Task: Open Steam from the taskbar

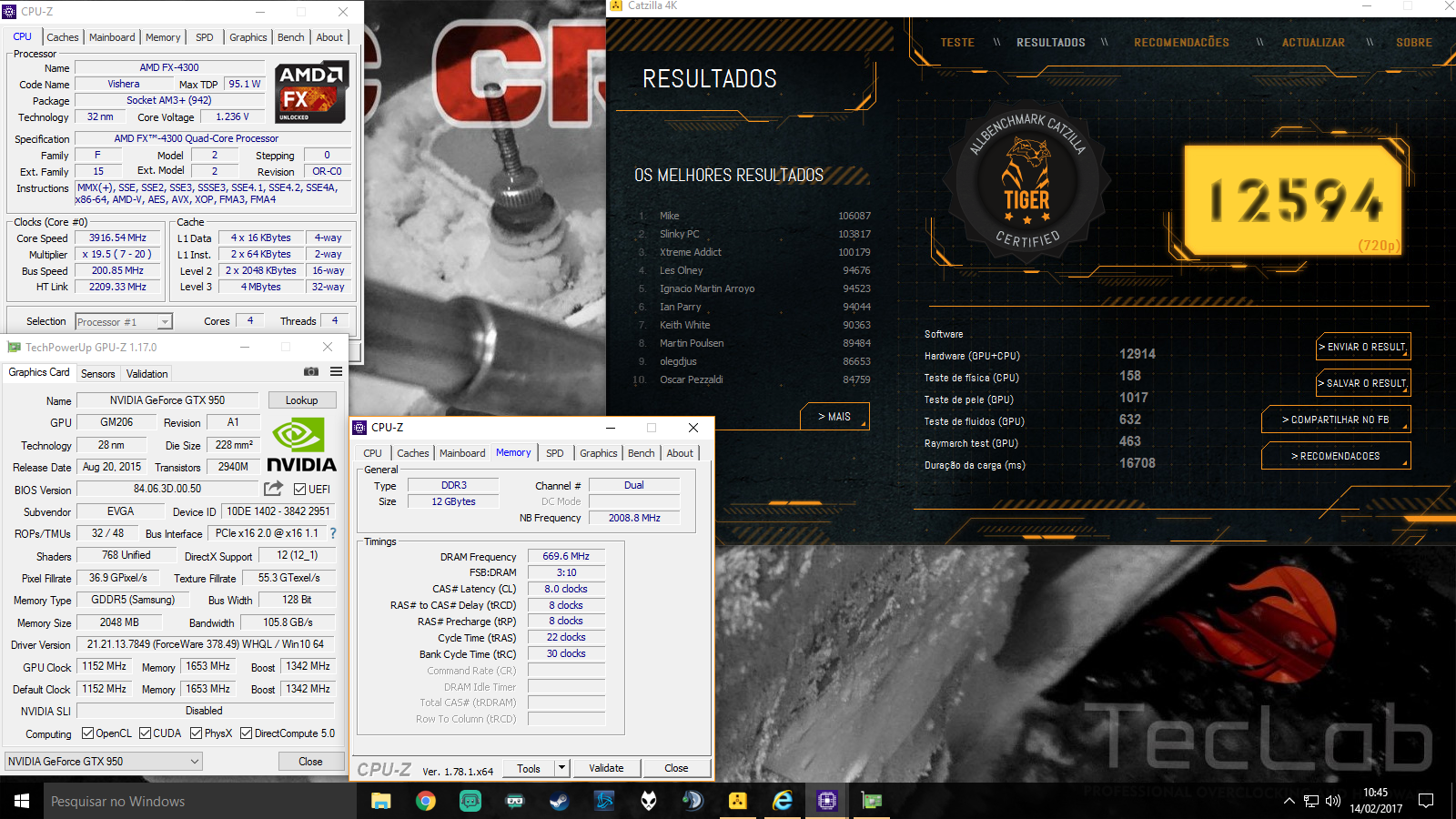Action: 559,801
